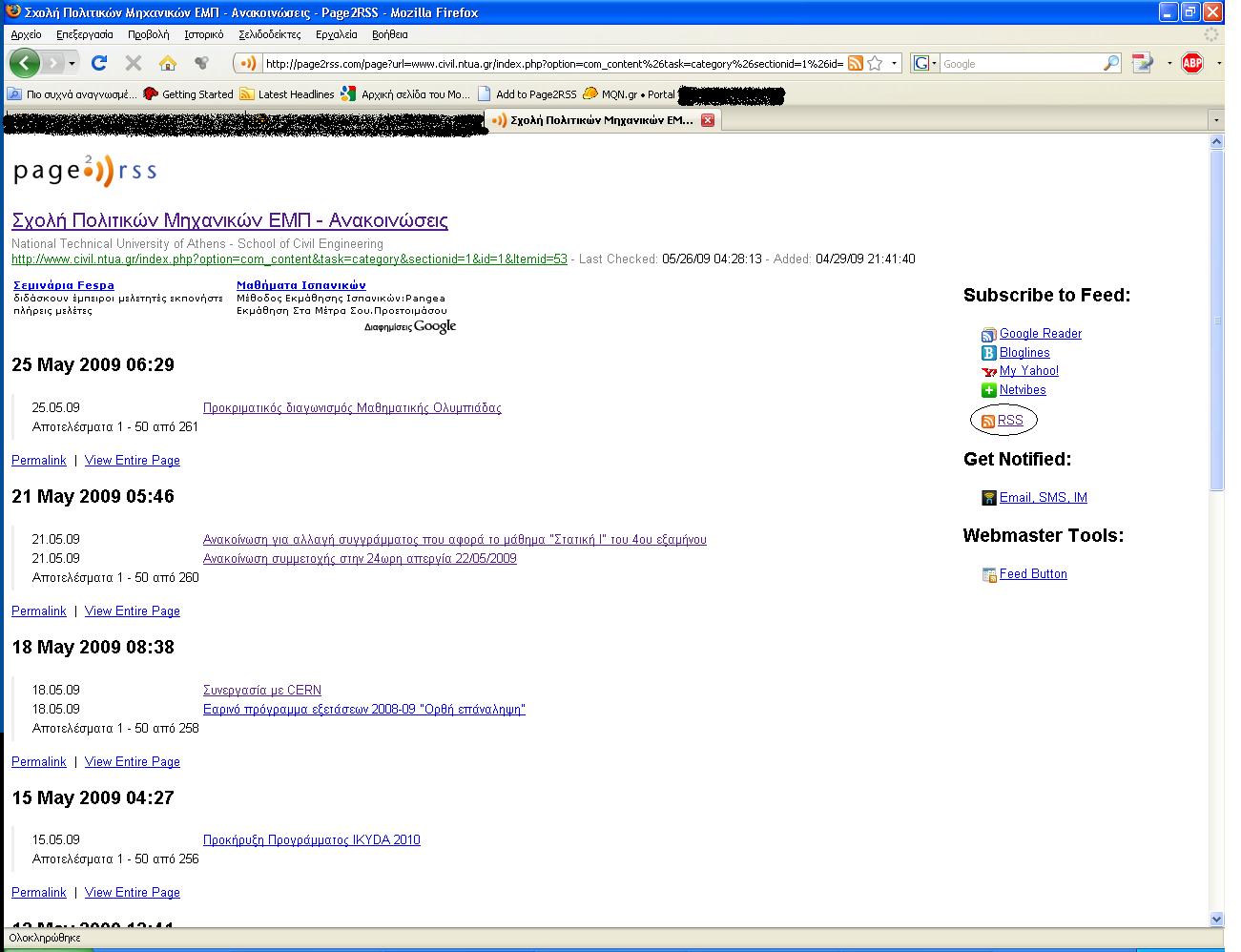Click the Stop loading X icon

tap(134, 63)
